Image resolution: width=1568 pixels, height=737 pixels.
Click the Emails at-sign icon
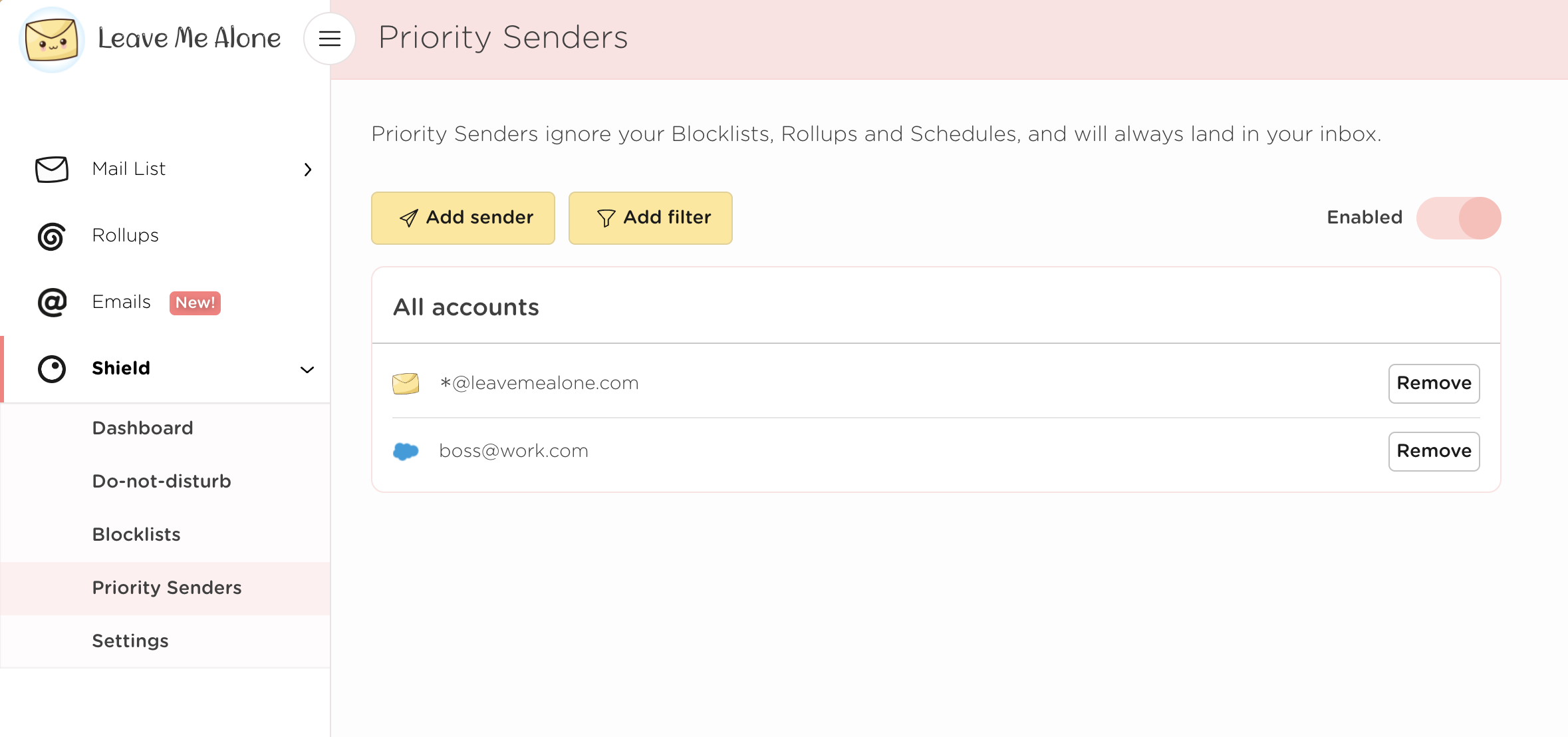pos(52,303)
